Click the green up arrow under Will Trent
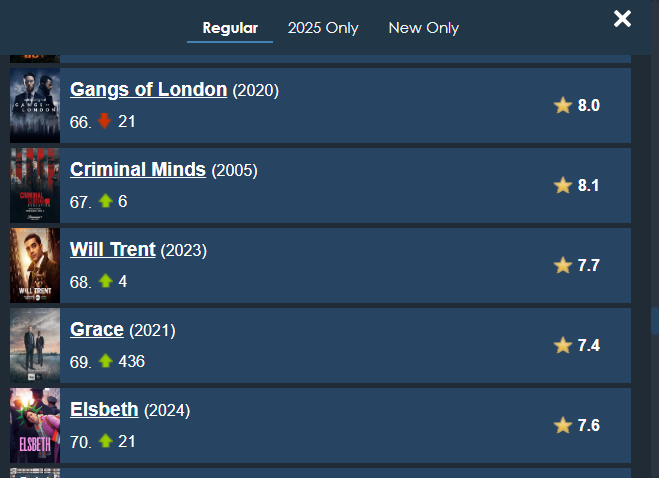 coord(105,281)
